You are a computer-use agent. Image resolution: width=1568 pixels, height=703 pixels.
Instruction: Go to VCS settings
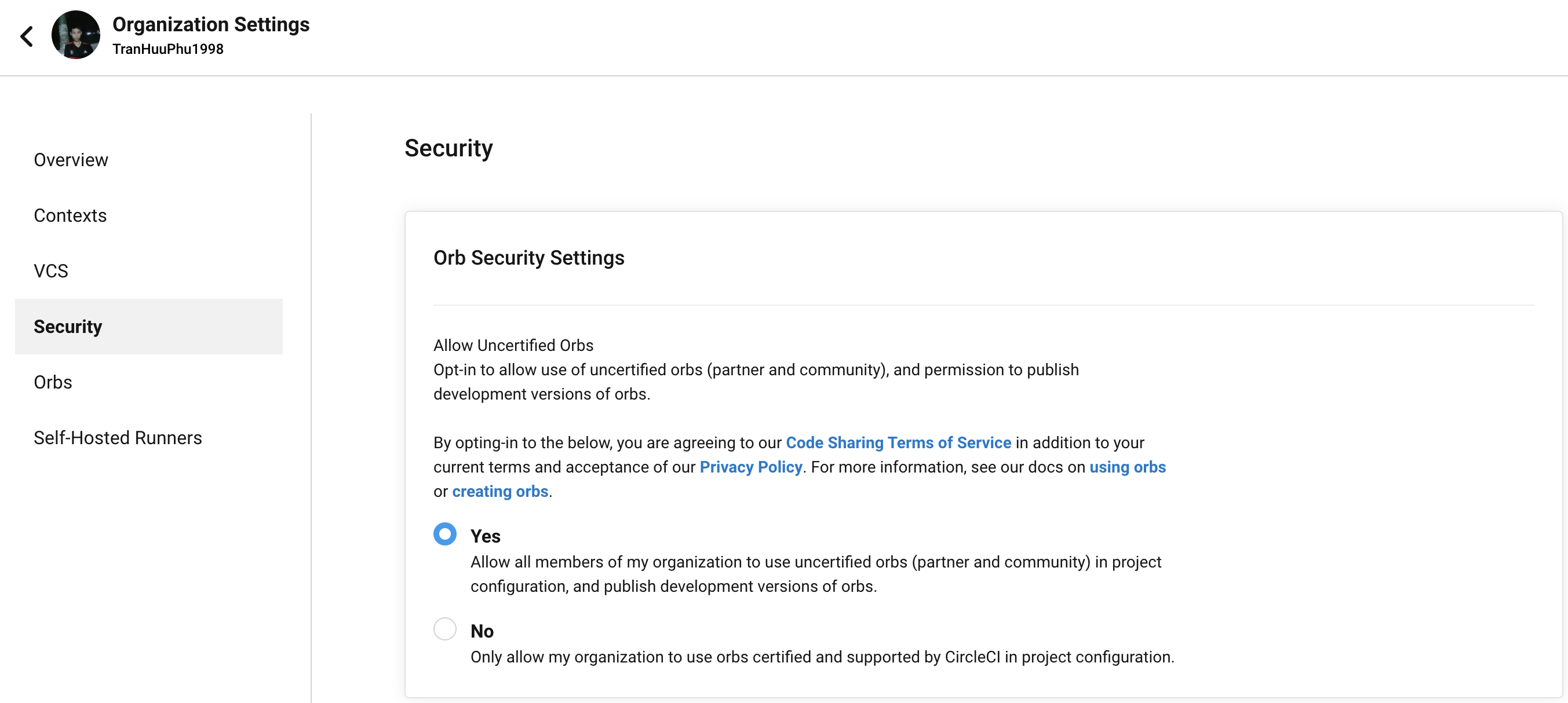tap(50, 270)
